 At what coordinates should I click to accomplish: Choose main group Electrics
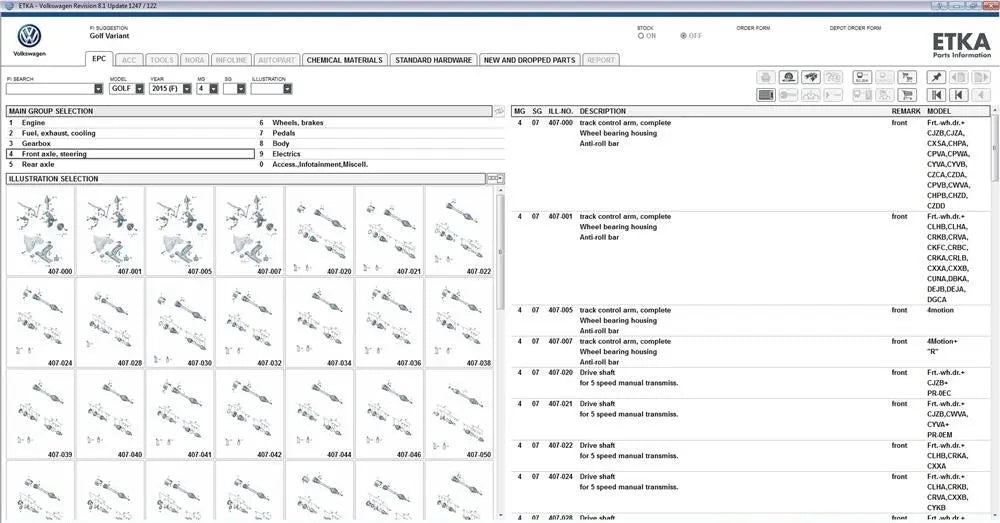point(286,154)
